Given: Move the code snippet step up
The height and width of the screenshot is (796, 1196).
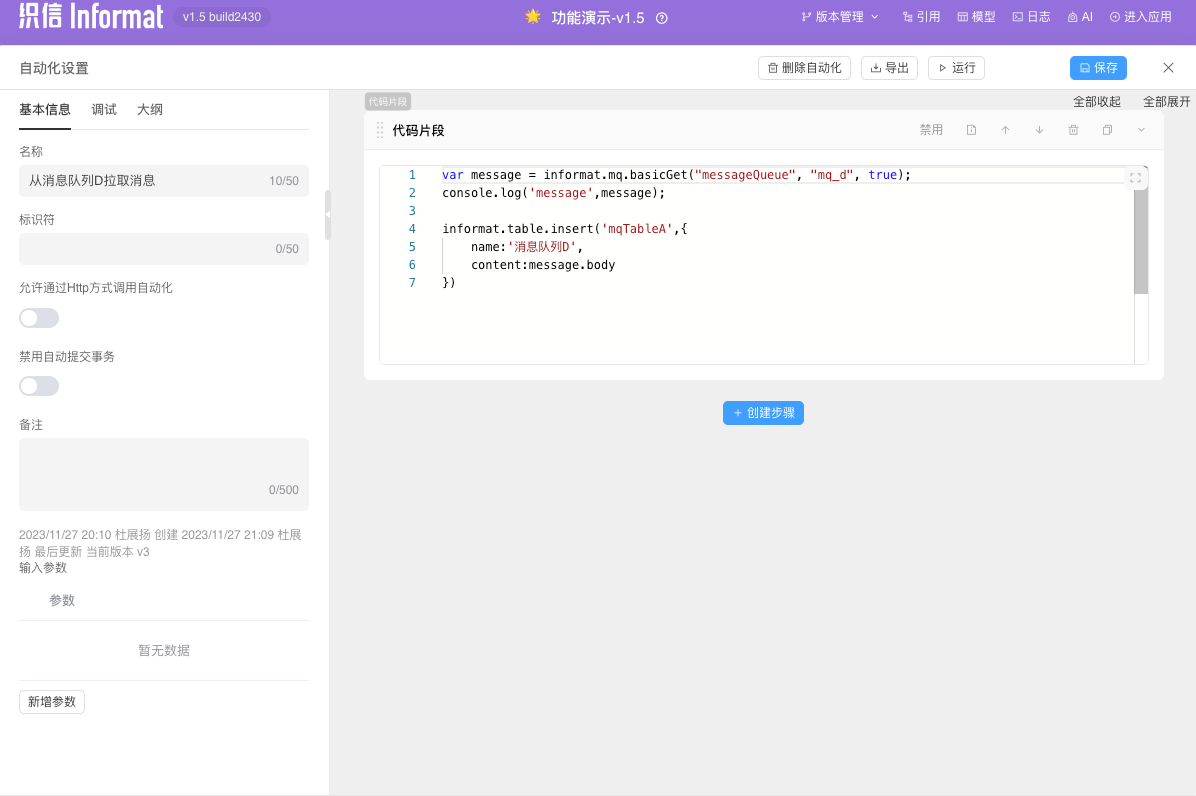Looking at the screenshot, I should (1005, 129).
